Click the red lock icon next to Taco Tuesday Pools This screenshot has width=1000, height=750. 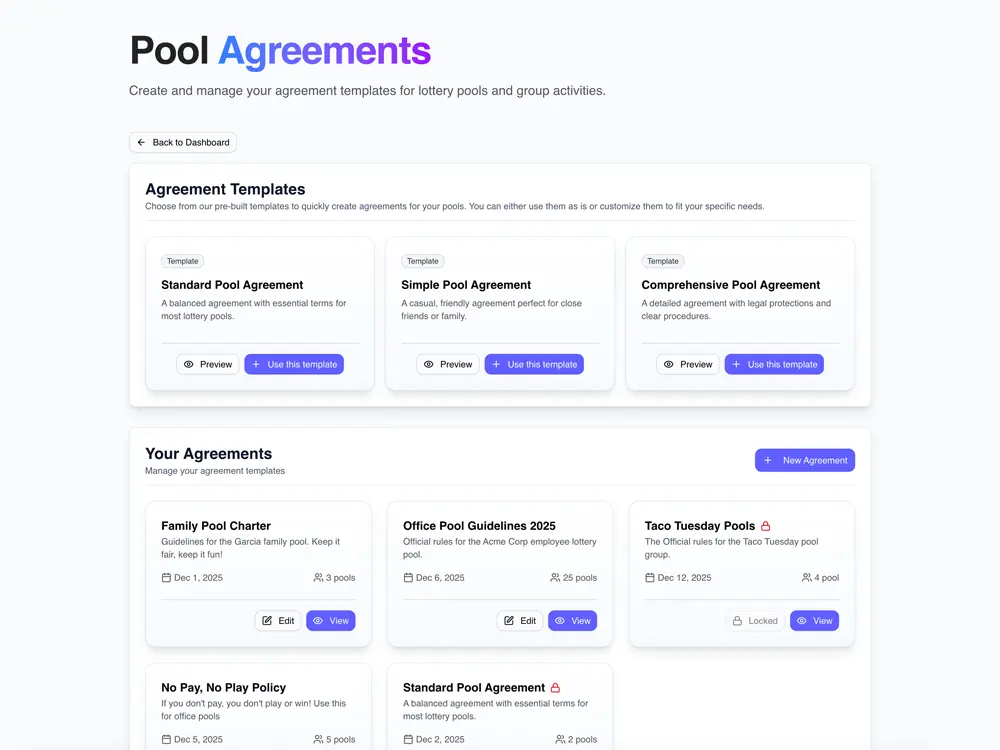click(766, 525)
